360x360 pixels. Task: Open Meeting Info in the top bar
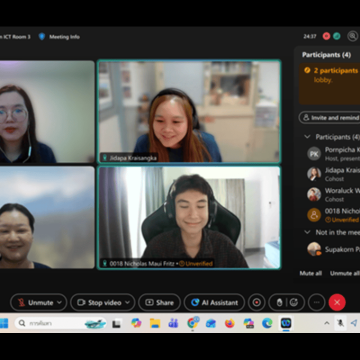(64, 37)
